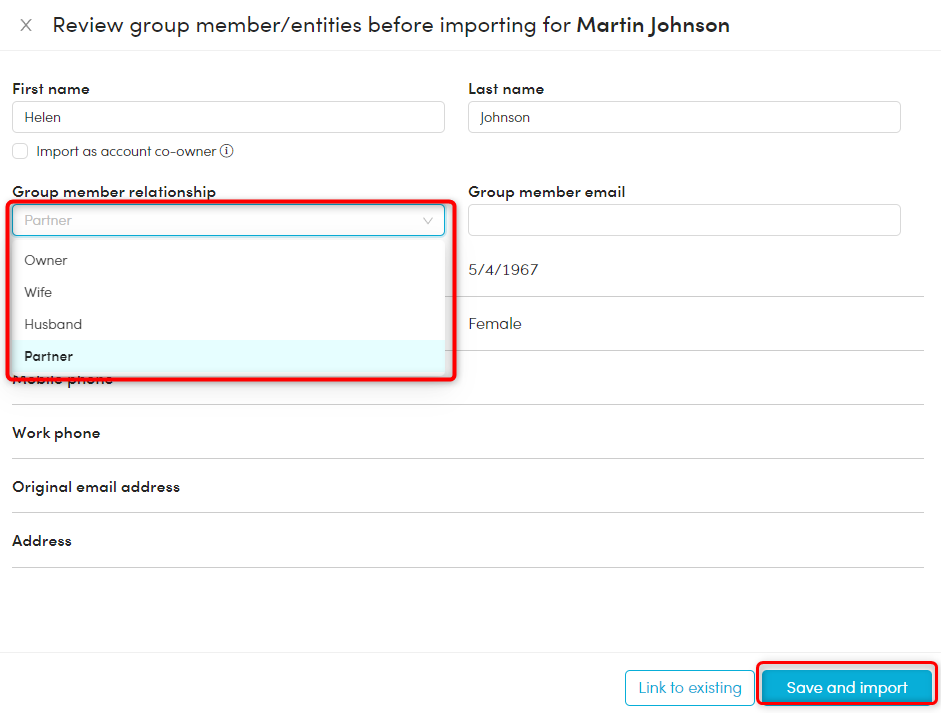The height and width of the screenshot is (713, 941).
Task: Click the First name field
Action: [228, 117]
